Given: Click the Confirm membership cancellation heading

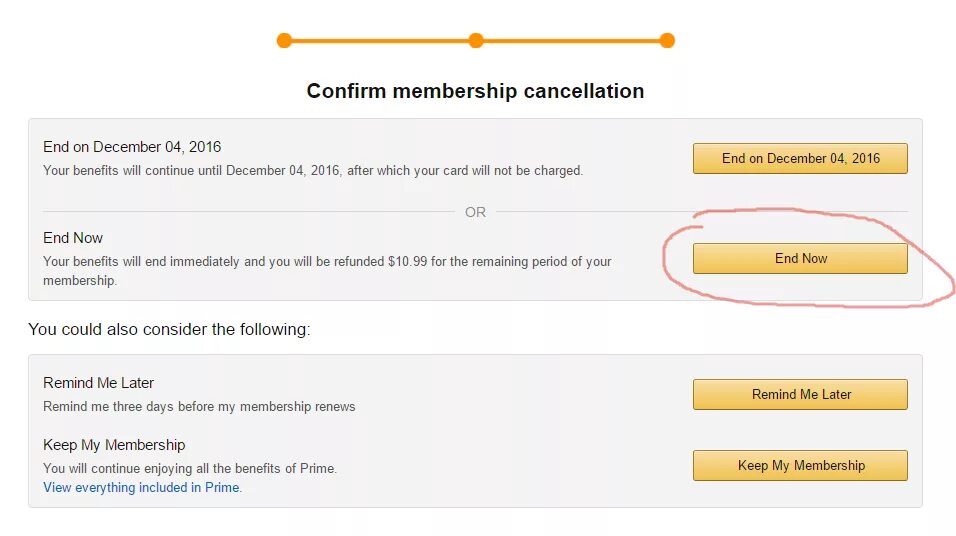Looking at the screenshot, I should [475, 91].
